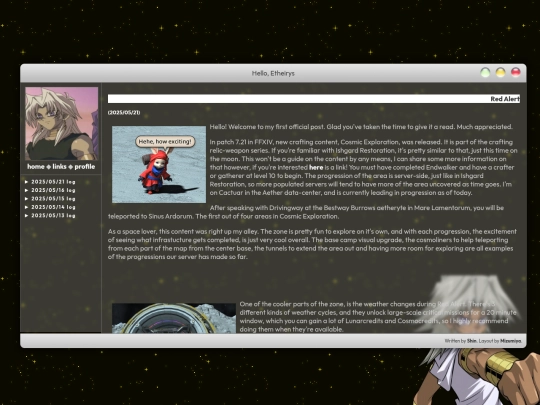Open the circular moon structure image

[x=174, y=318]
